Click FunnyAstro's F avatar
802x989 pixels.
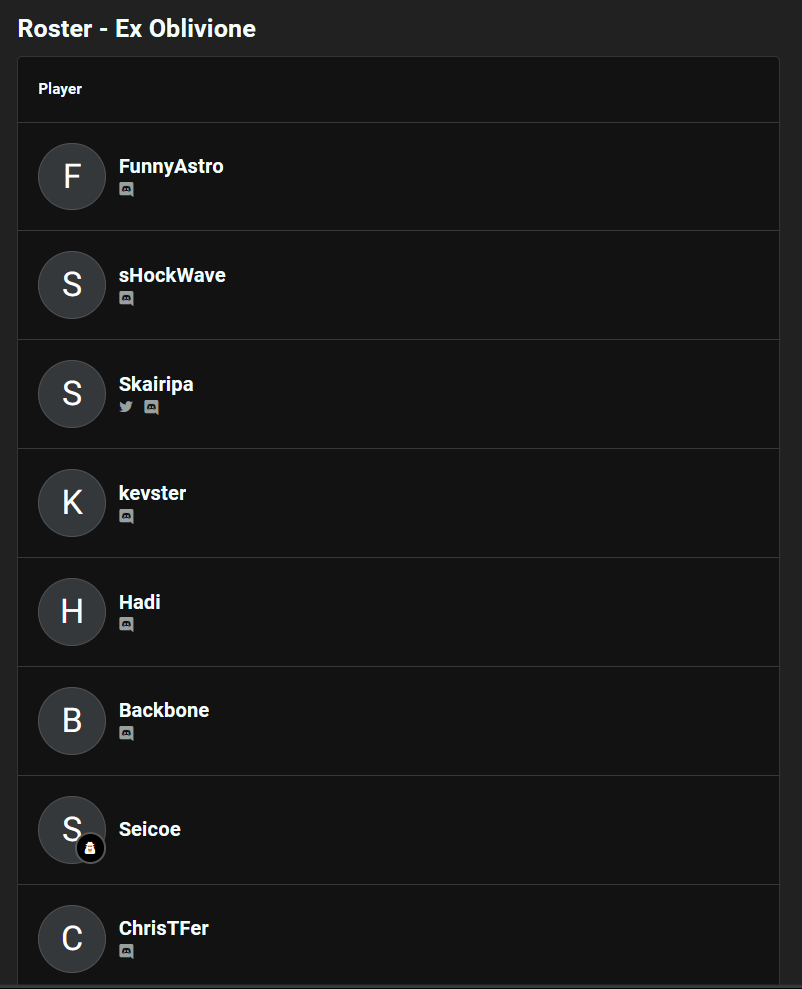72,177
